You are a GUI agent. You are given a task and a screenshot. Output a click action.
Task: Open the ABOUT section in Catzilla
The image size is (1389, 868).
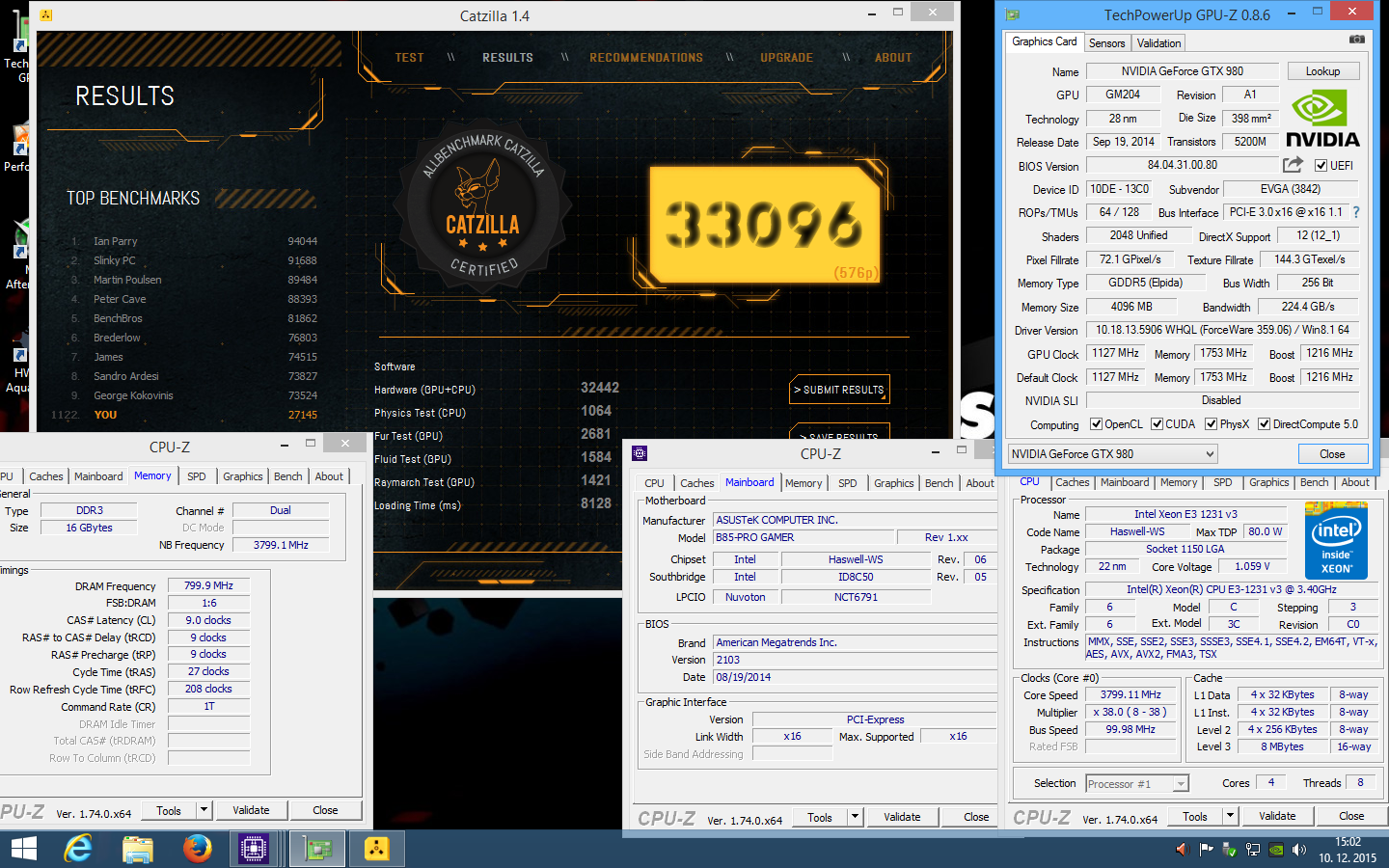tap(893, 58)
